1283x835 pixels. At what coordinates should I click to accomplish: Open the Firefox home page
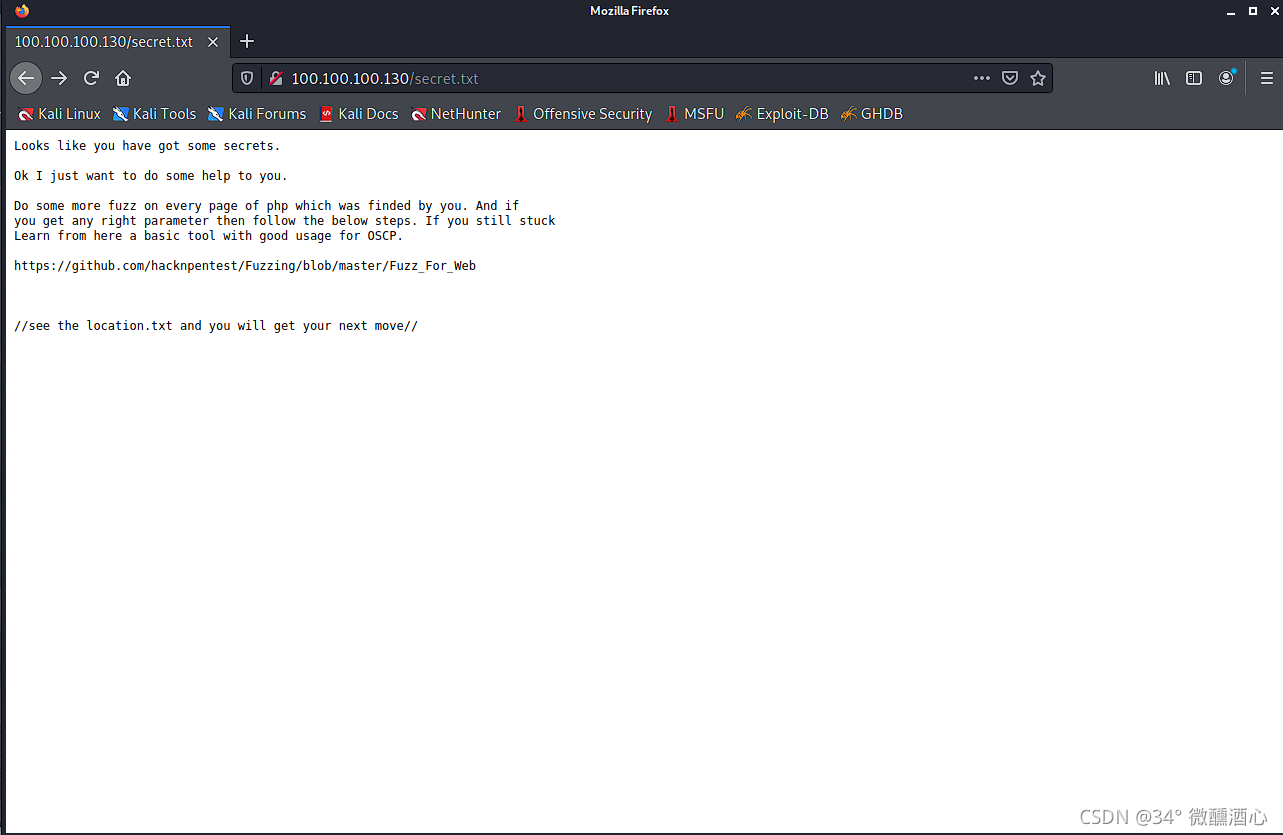123,78
